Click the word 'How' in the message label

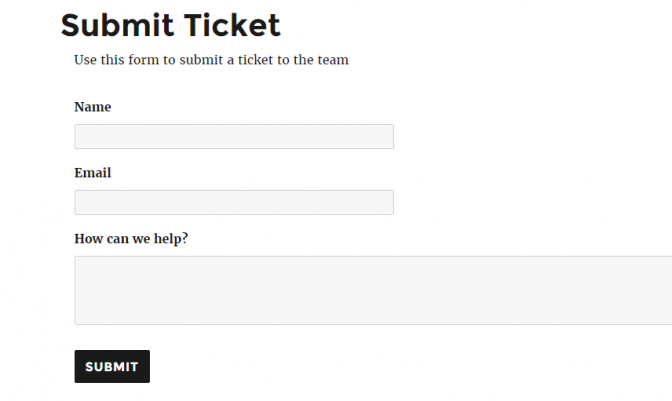[x=88, y=239]
